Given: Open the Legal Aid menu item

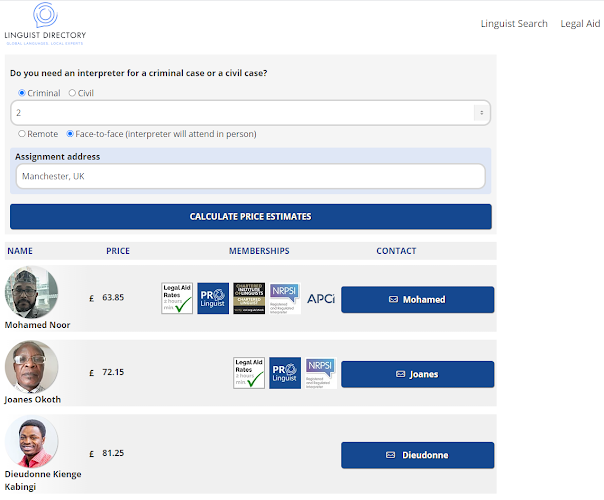Looking at the screenshot, I should click(580, 23).
